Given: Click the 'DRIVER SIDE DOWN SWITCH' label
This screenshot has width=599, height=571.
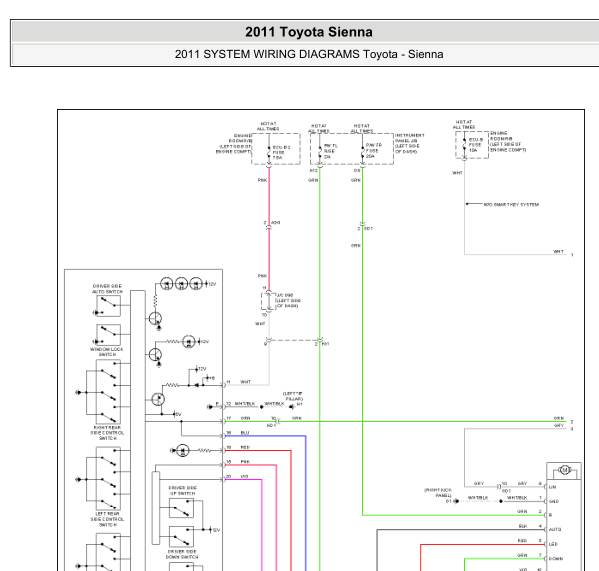Looking at the screenshot, I should 182,555.
